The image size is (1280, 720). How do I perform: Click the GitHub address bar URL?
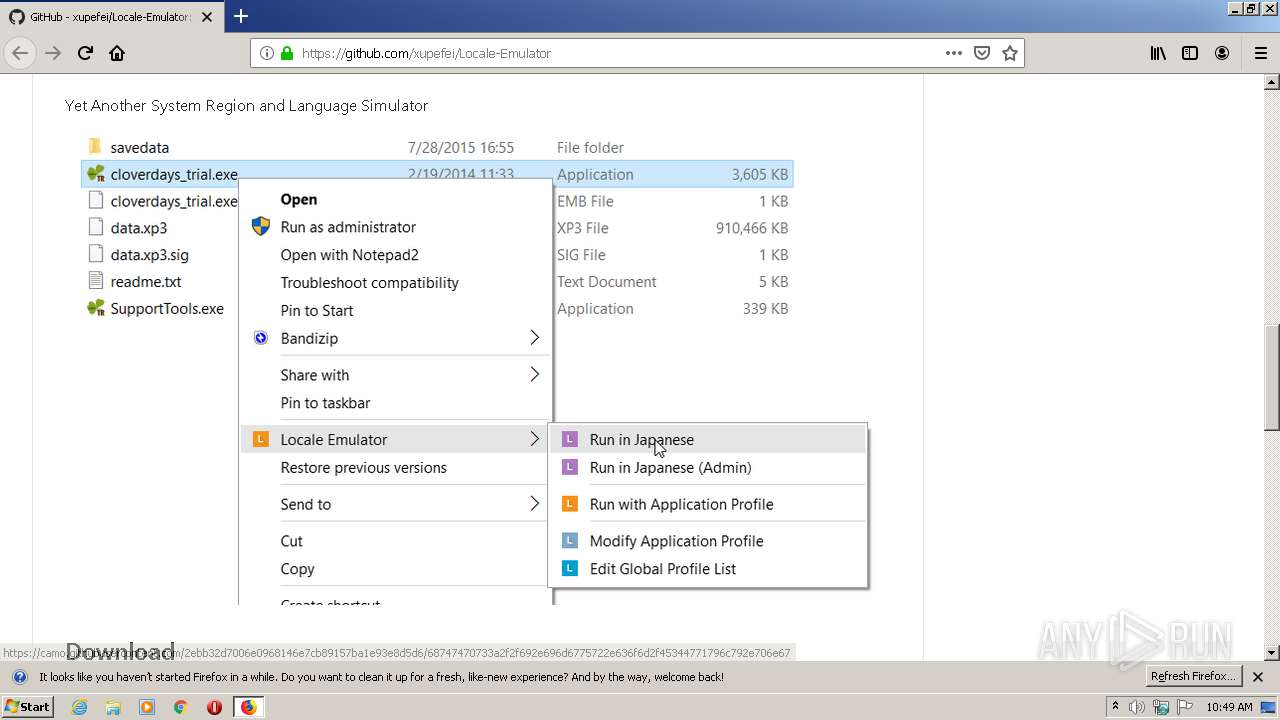click(x=426, y=53)
